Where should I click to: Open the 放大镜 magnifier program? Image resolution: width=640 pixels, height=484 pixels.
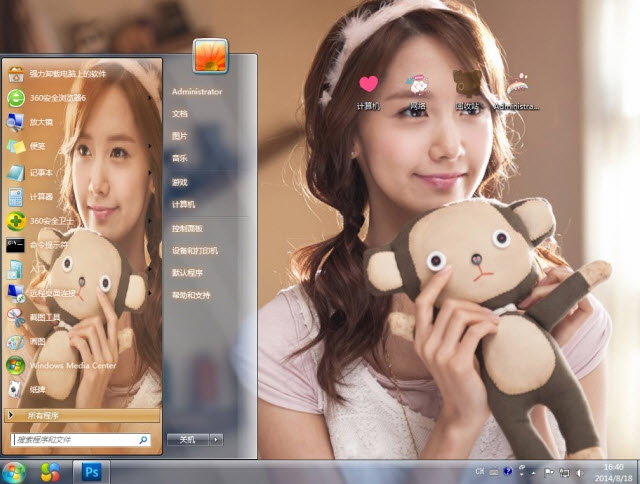(82, 122)
